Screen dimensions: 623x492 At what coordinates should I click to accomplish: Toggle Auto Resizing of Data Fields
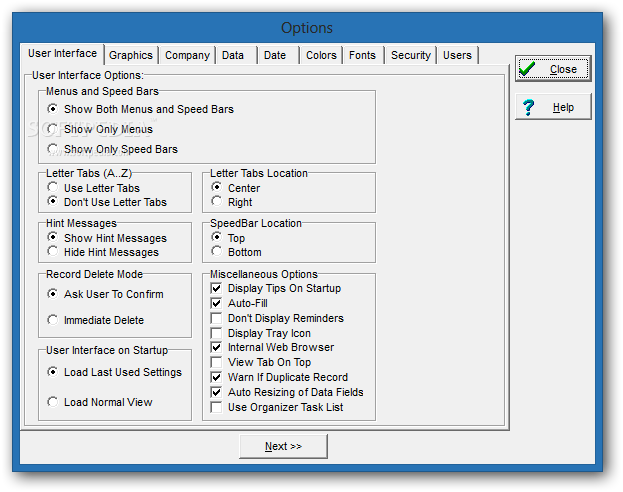click(217, 392)
